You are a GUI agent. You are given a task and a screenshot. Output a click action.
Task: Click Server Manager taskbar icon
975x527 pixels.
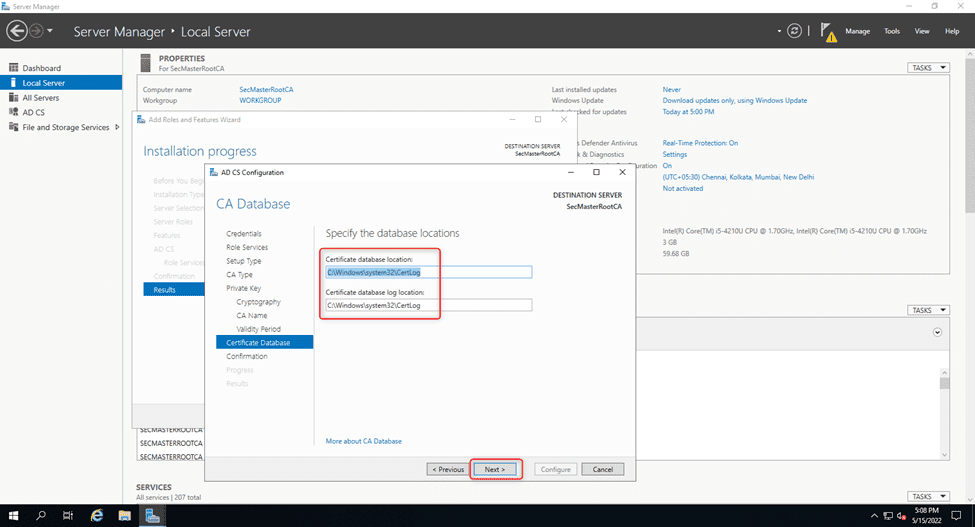click(x=152, y=516)
